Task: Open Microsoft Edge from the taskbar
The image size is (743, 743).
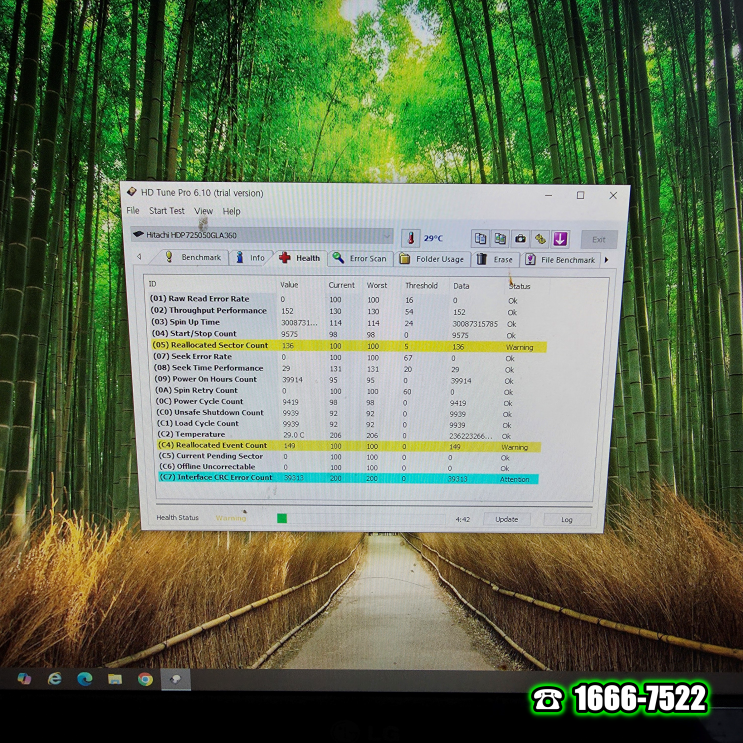Action: coord(85,679)
